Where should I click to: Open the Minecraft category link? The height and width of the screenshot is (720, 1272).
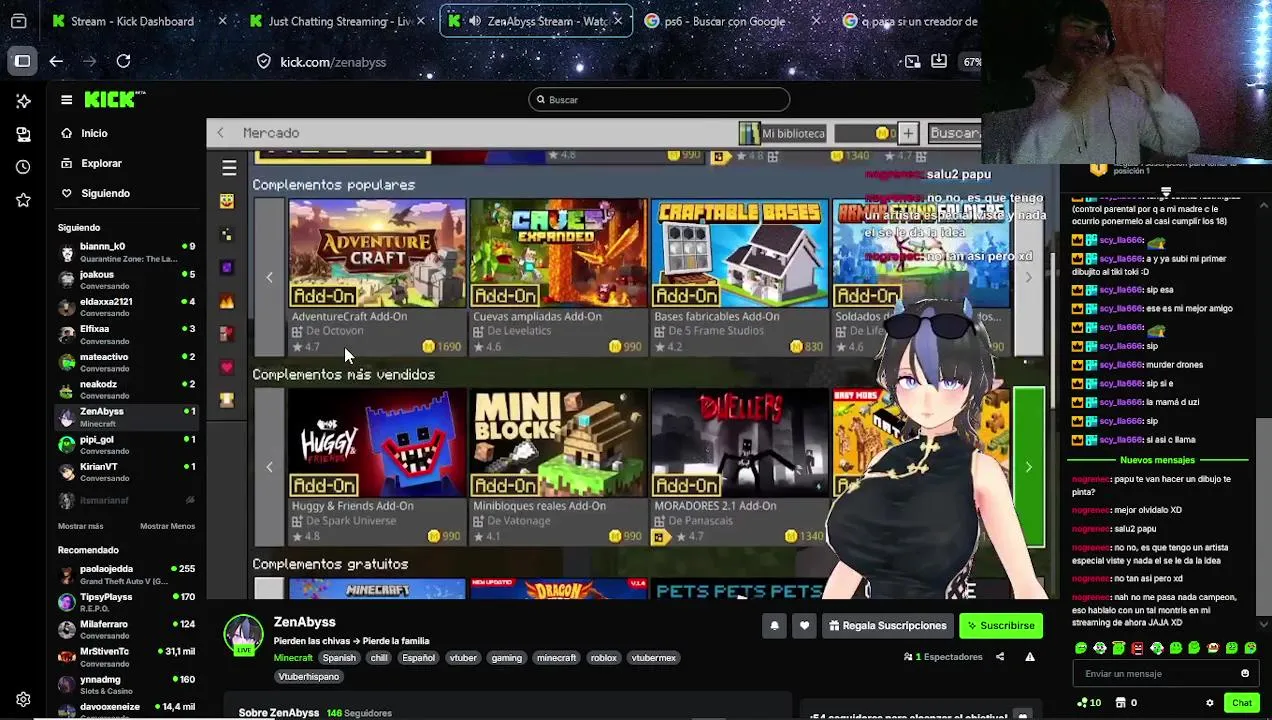[293, 658]
